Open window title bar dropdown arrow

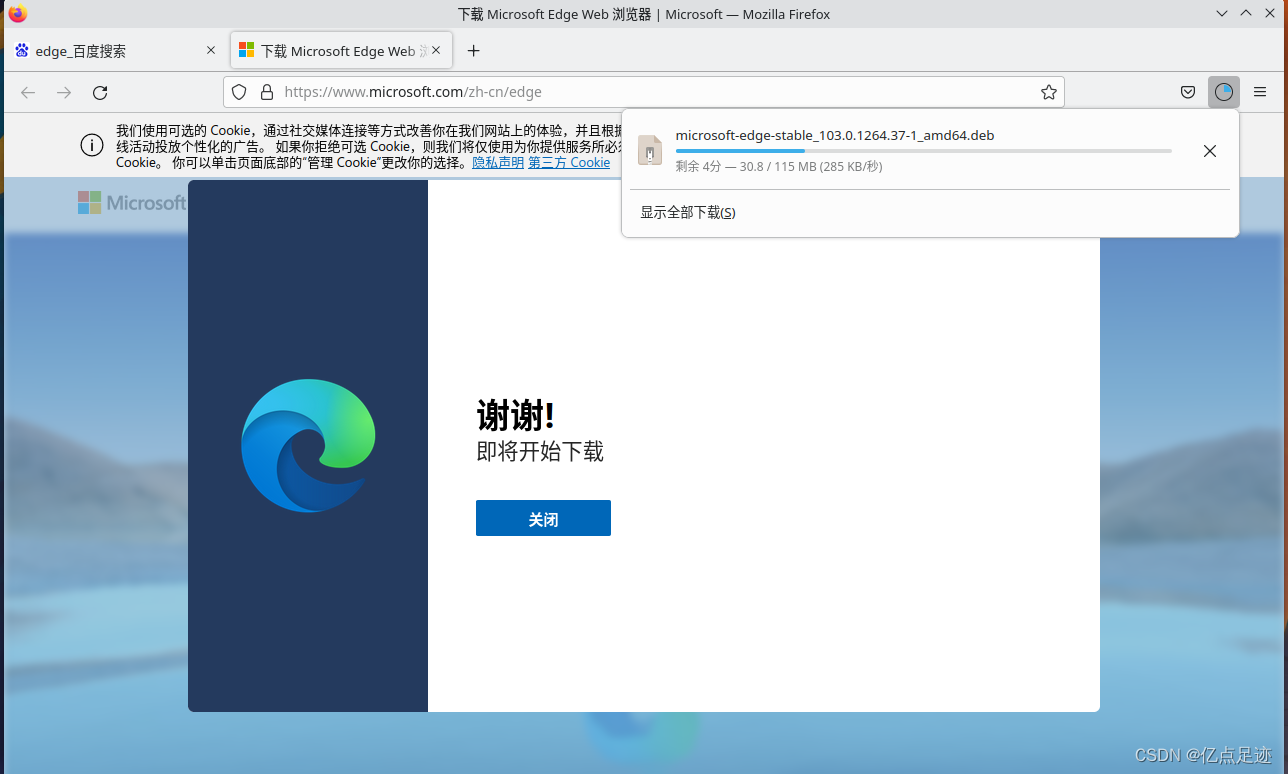click(x=1222, y=14)
